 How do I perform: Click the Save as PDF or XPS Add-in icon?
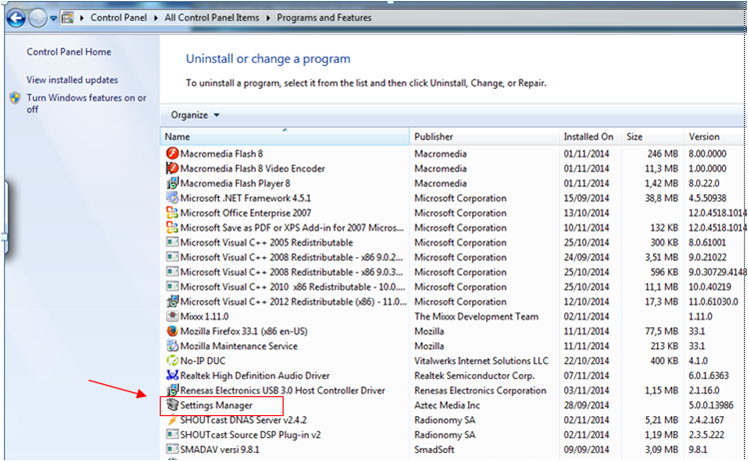pos(172,227)
